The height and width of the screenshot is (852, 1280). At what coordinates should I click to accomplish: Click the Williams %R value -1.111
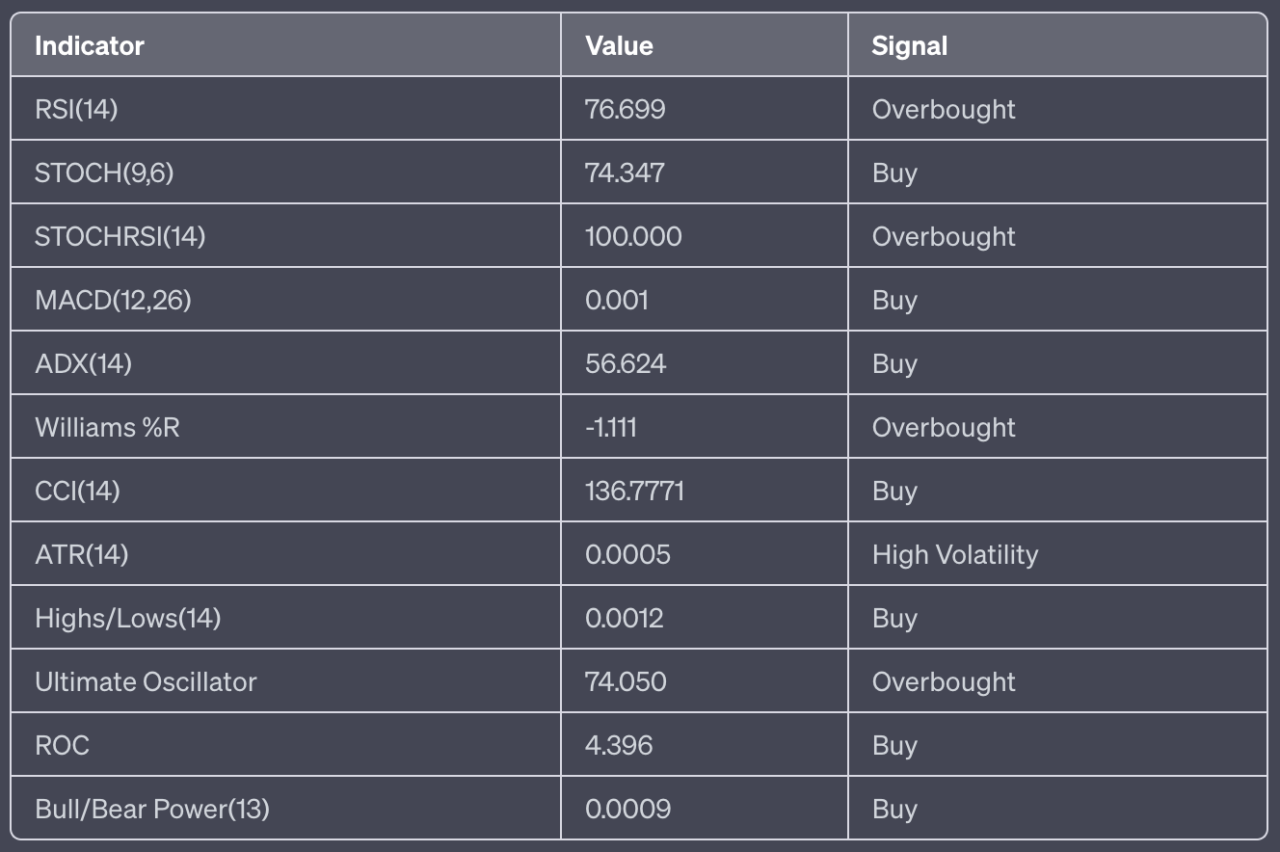tap(611, 428)
